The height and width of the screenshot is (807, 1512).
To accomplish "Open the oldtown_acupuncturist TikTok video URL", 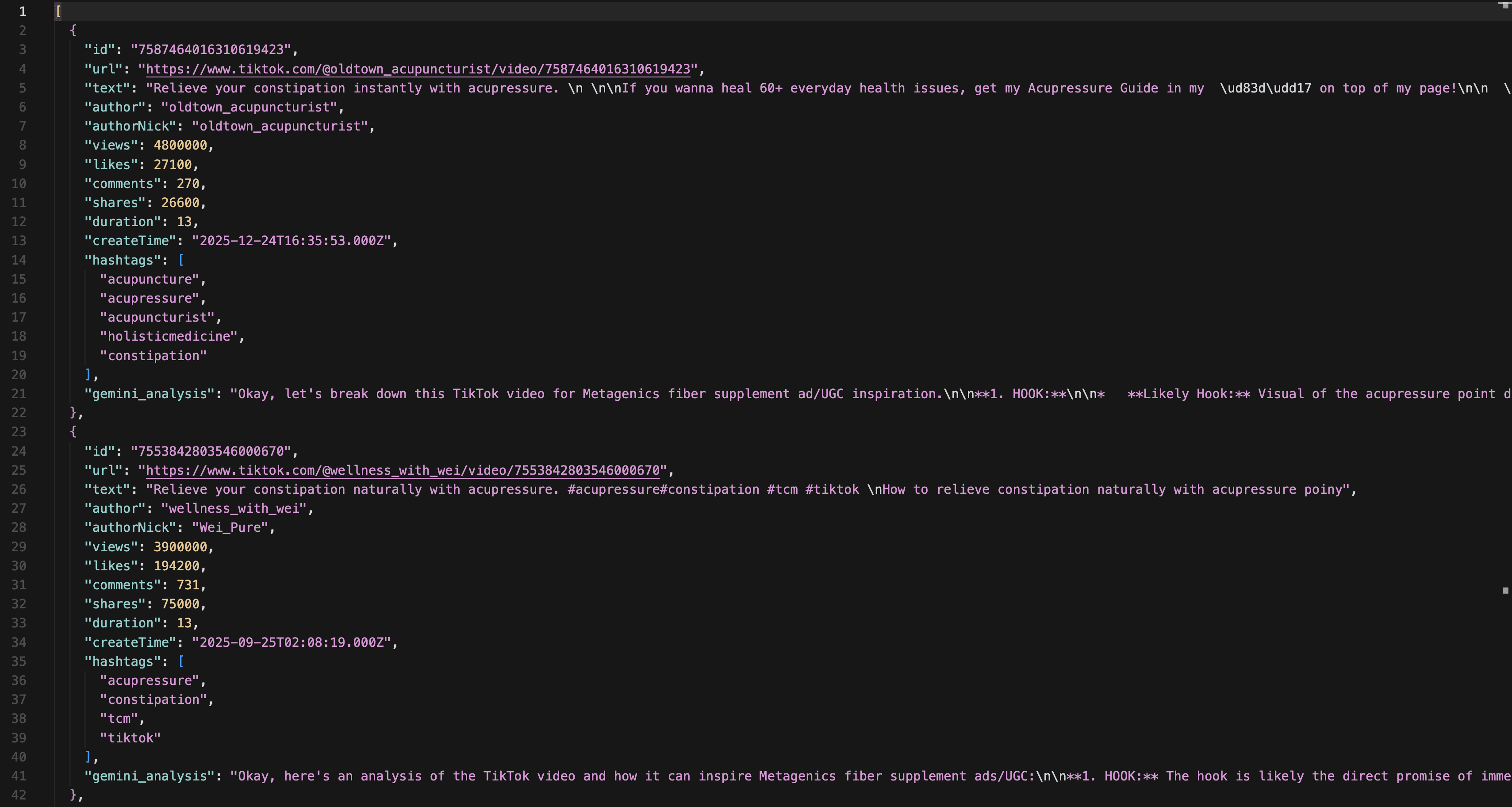I will tap(417, 69).
